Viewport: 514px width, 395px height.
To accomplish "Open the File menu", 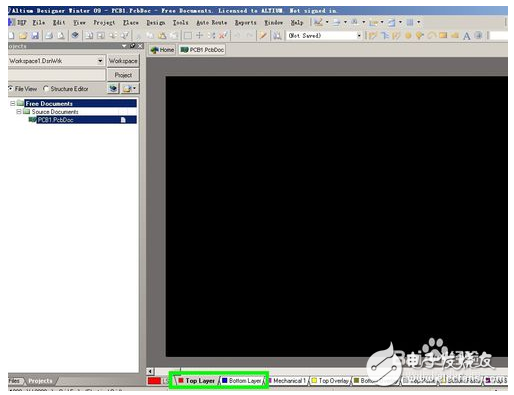I will click(39, 23).
